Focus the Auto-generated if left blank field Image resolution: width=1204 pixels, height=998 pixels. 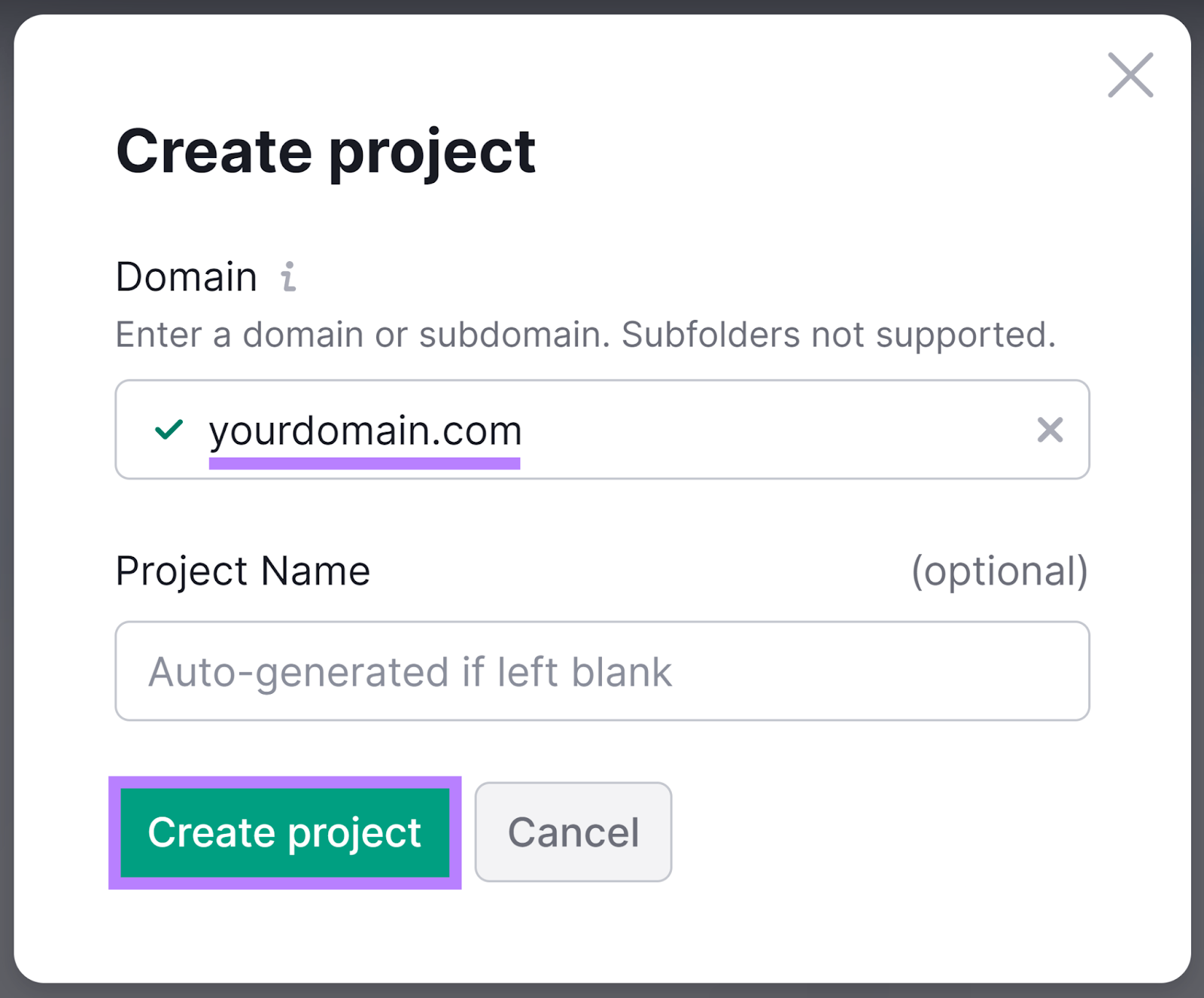click(x=527, y=671)
